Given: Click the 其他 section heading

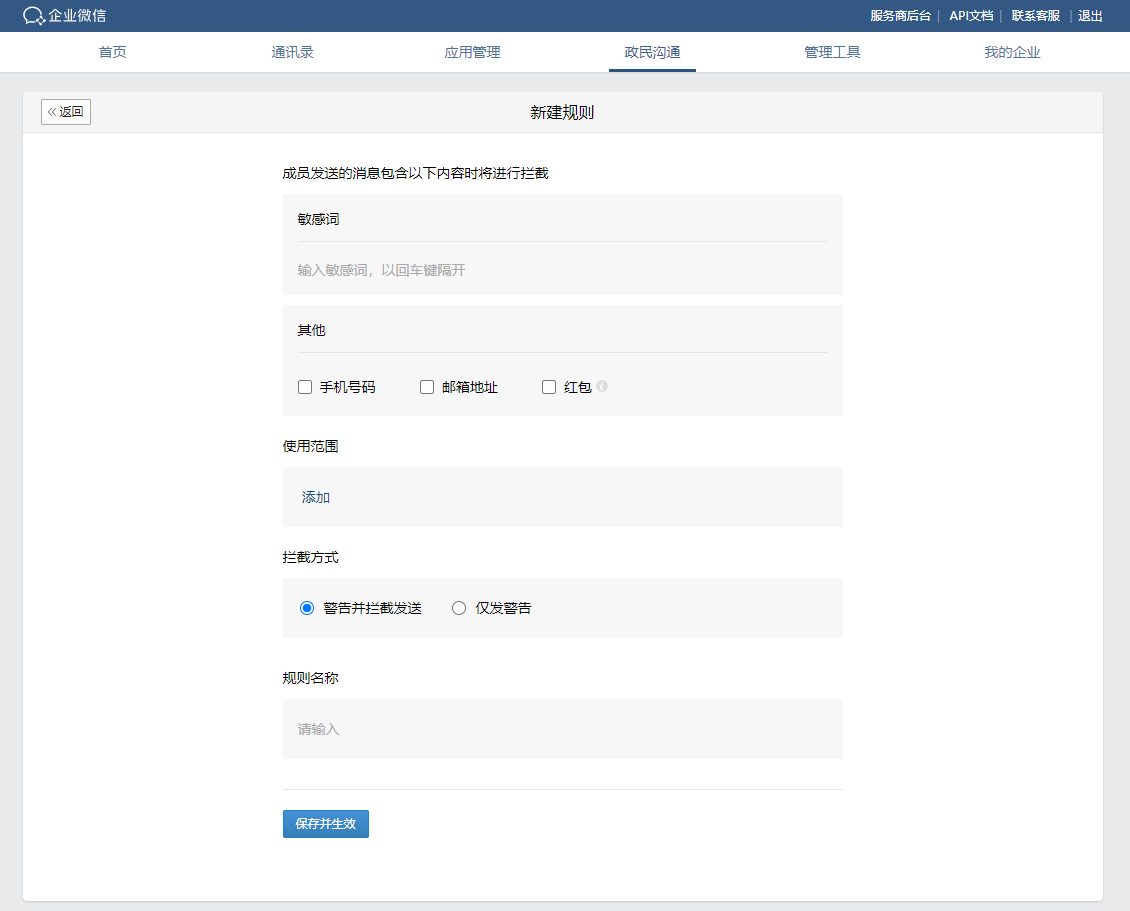Looking at the screenshot, I should tap(311, 330).
